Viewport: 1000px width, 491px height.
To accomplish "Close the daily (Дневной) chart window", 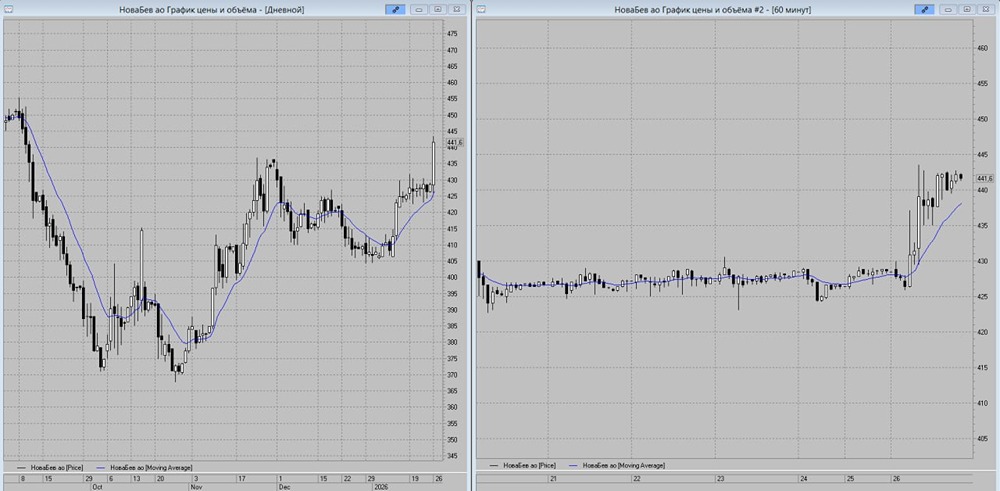I will [456, 10].
